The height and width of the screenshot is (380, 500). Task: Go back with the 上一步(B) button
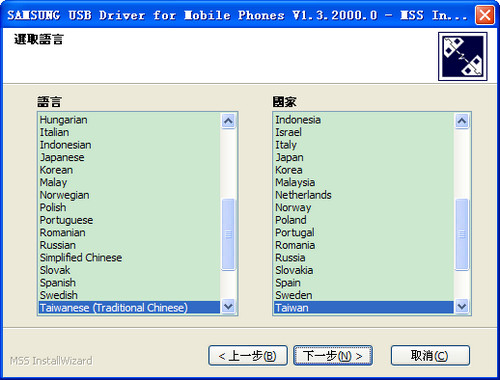point(248,356)
